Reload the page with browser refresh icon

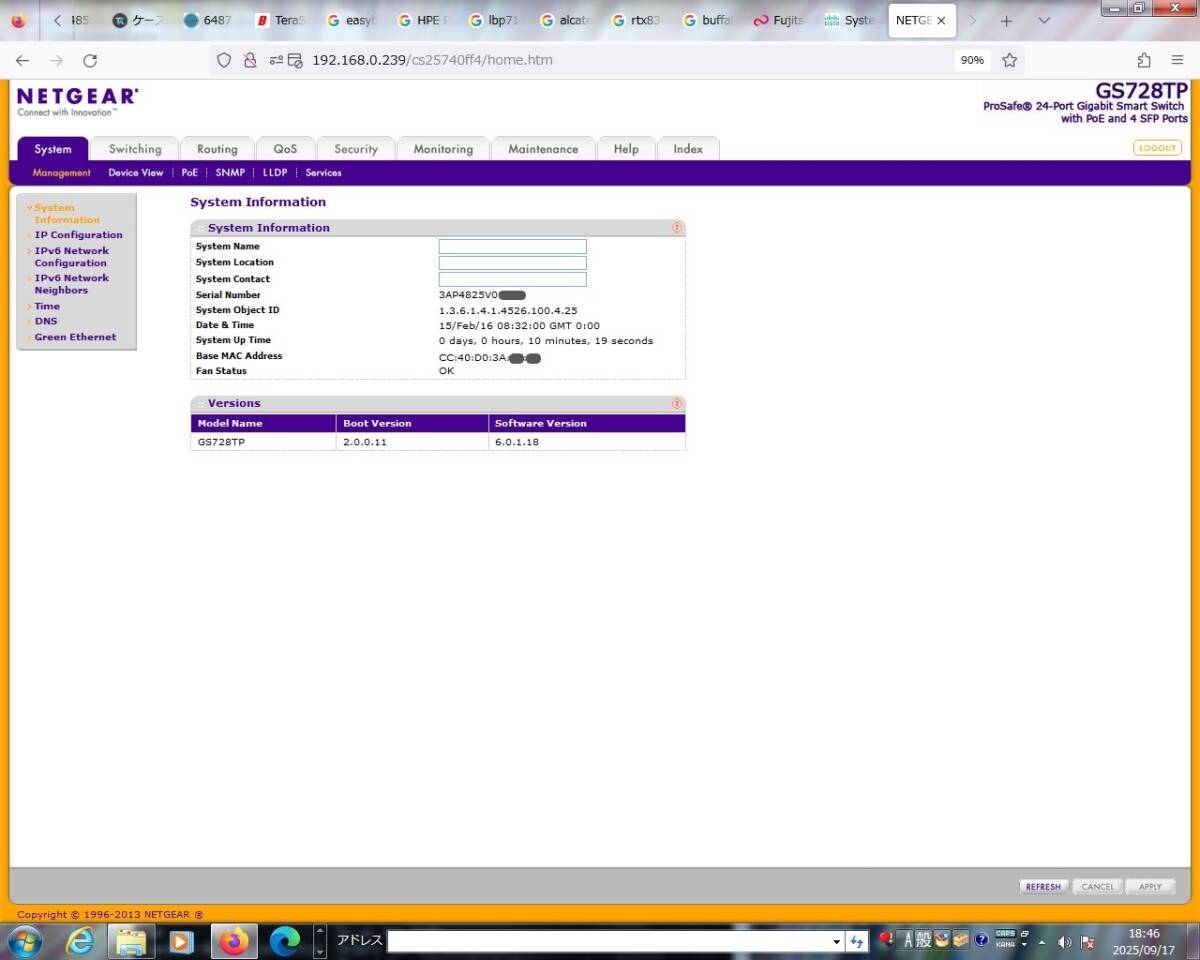pos(90,60)
